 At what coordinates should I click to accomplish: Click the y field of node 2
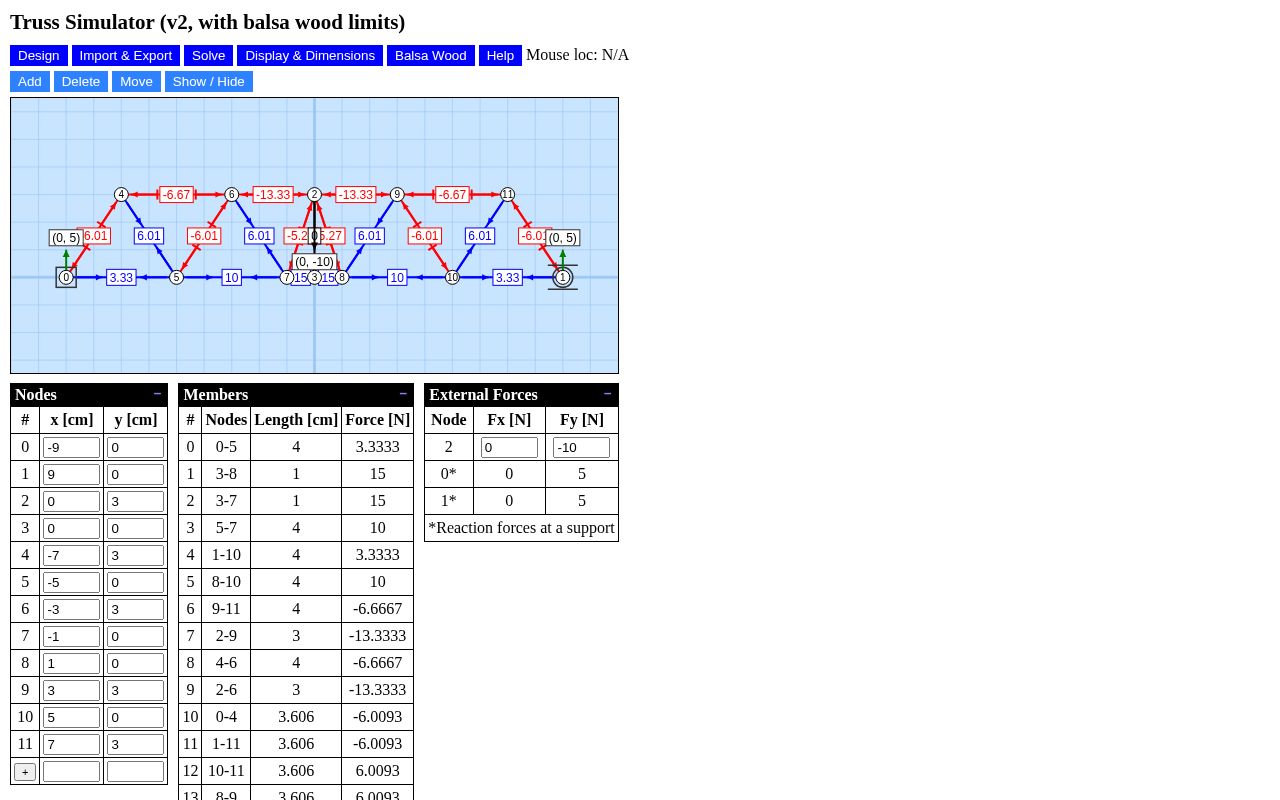coord(135,502)
